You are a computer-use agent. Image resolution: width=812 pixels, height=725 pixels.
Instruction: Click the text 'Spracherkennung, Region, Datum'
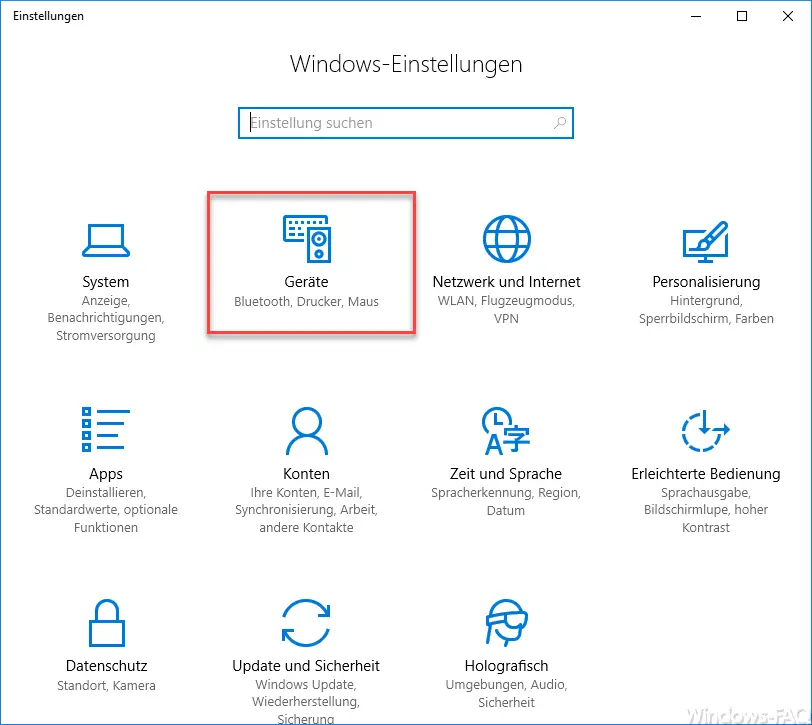[x=505, y=501]
